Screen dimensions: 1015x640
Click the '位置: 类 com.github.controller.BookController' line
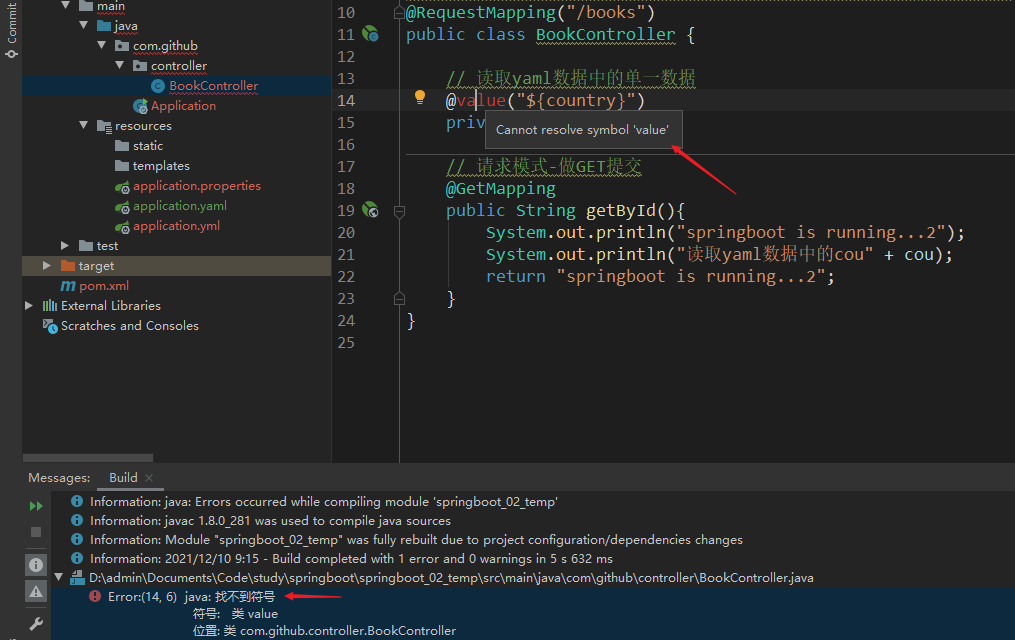tap(324, 630)
